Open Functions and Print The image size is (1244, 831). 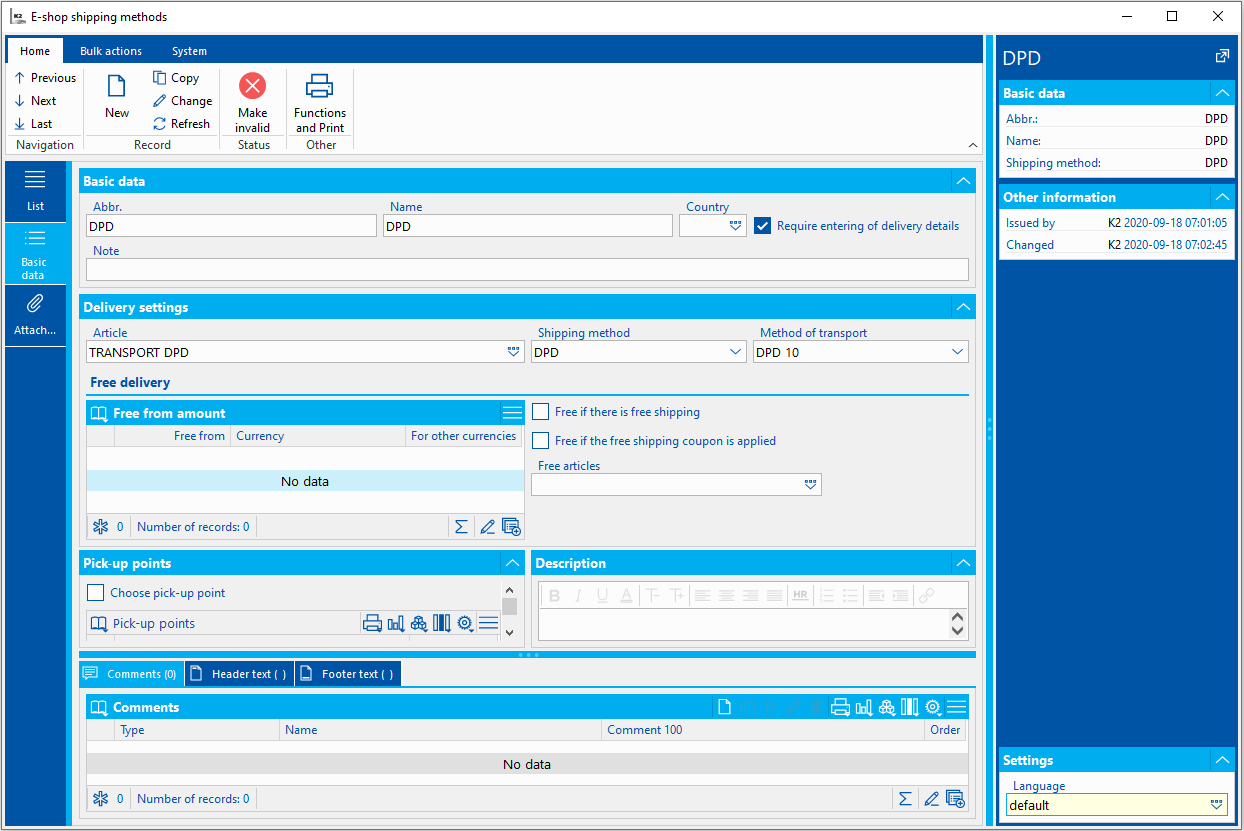[x=320, y=103]
